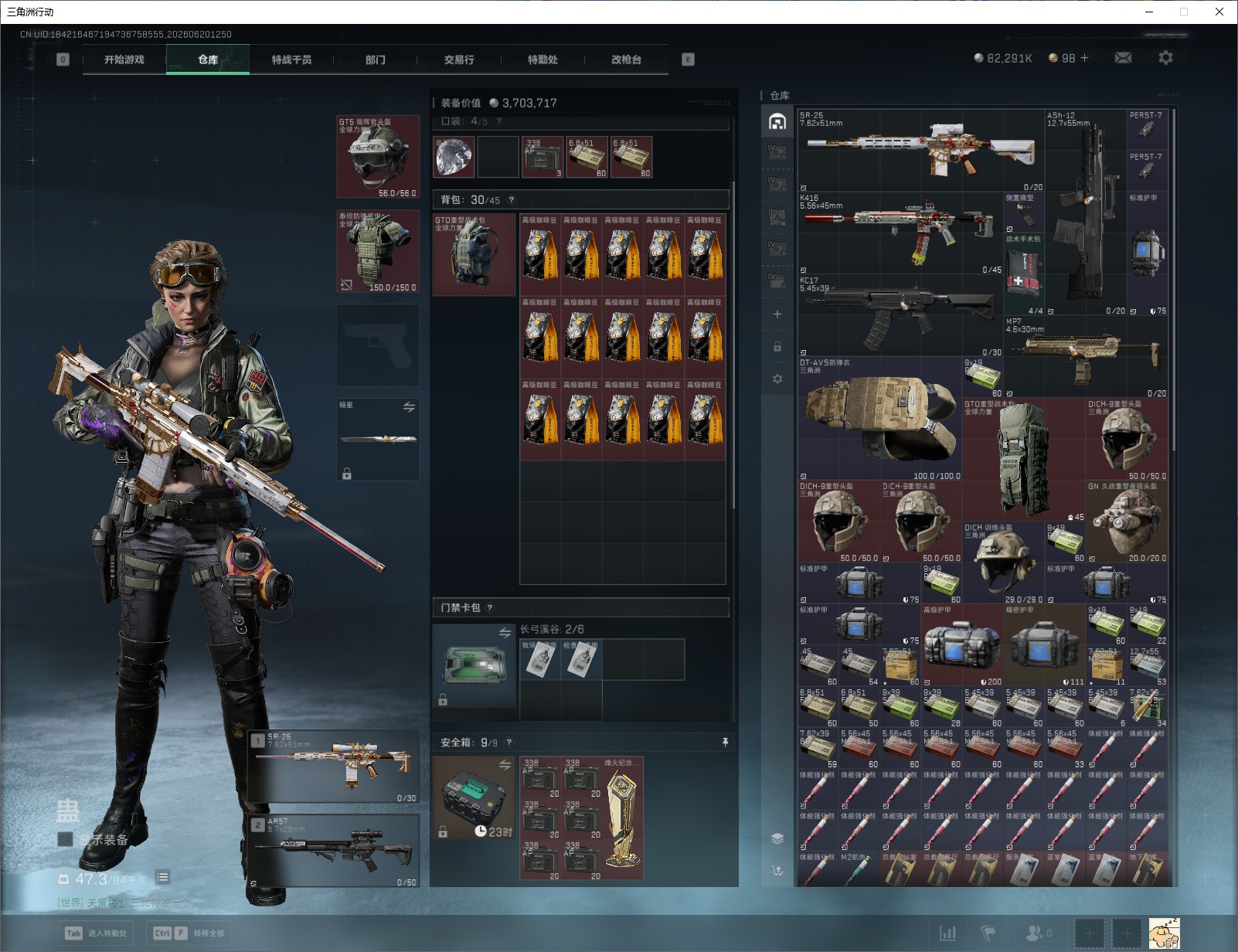The image size is (1238, 952).
Task: Click the warehouse scrollbar
Action: pyautogui.click(x=1174, y=278)
